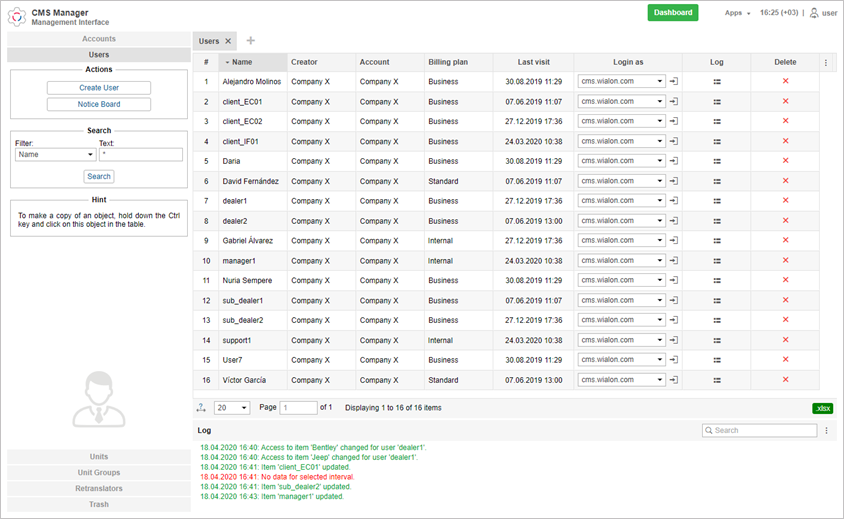
Task: Click Create User button
Action: pyautogui.click(x=99, y=88)
